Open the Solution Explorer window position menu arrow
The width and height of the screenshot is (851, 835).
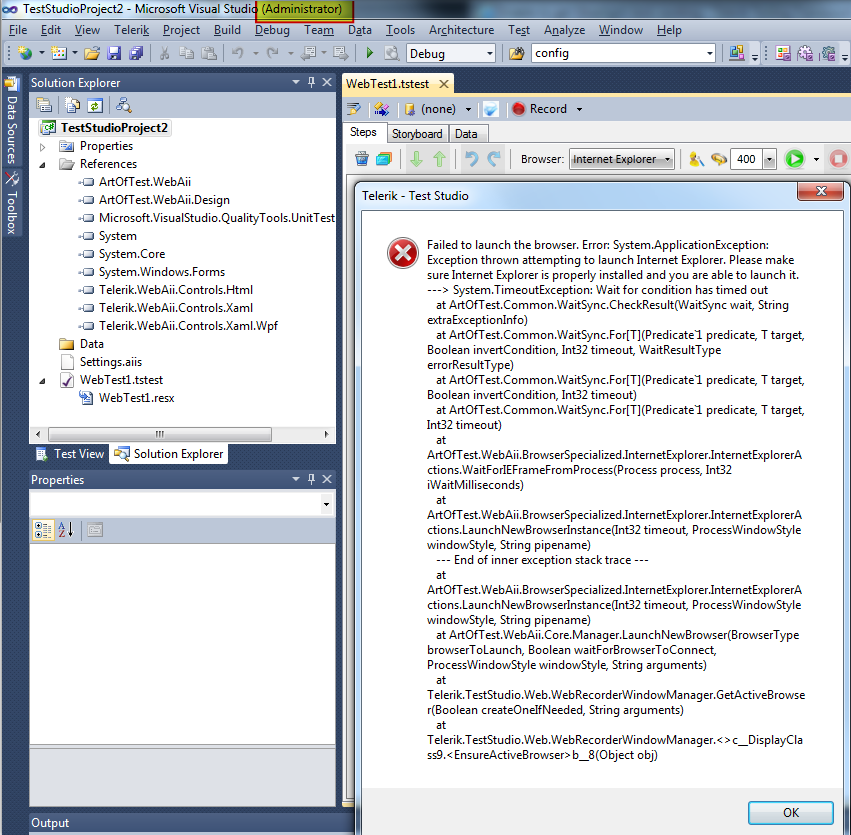tap(296, 82)
